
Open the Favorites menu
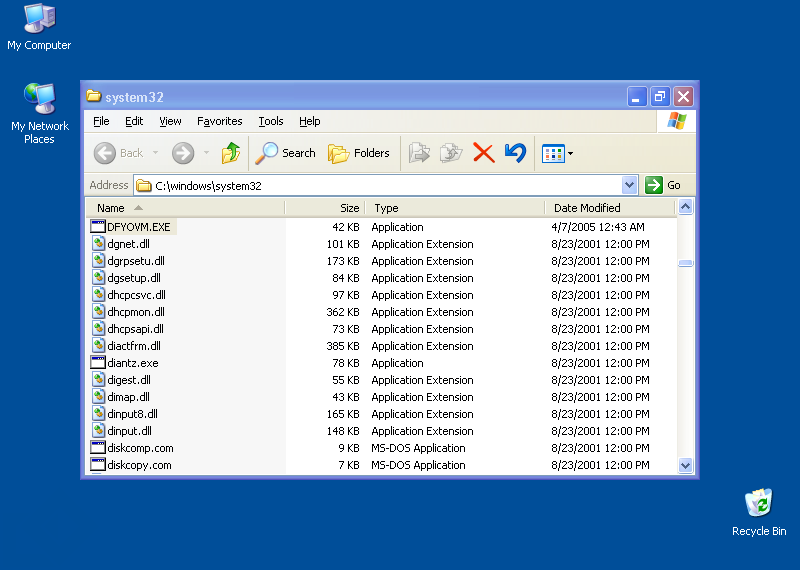pos(219,121)
